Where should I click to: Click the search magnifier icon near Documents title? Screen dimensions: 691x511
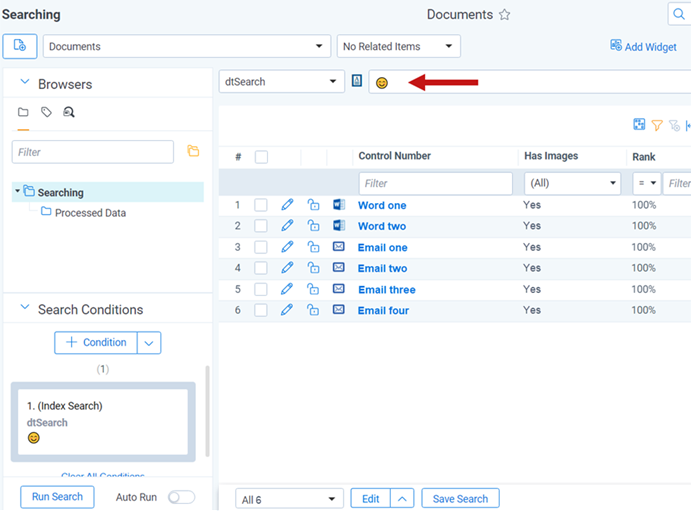coord(679,14)
